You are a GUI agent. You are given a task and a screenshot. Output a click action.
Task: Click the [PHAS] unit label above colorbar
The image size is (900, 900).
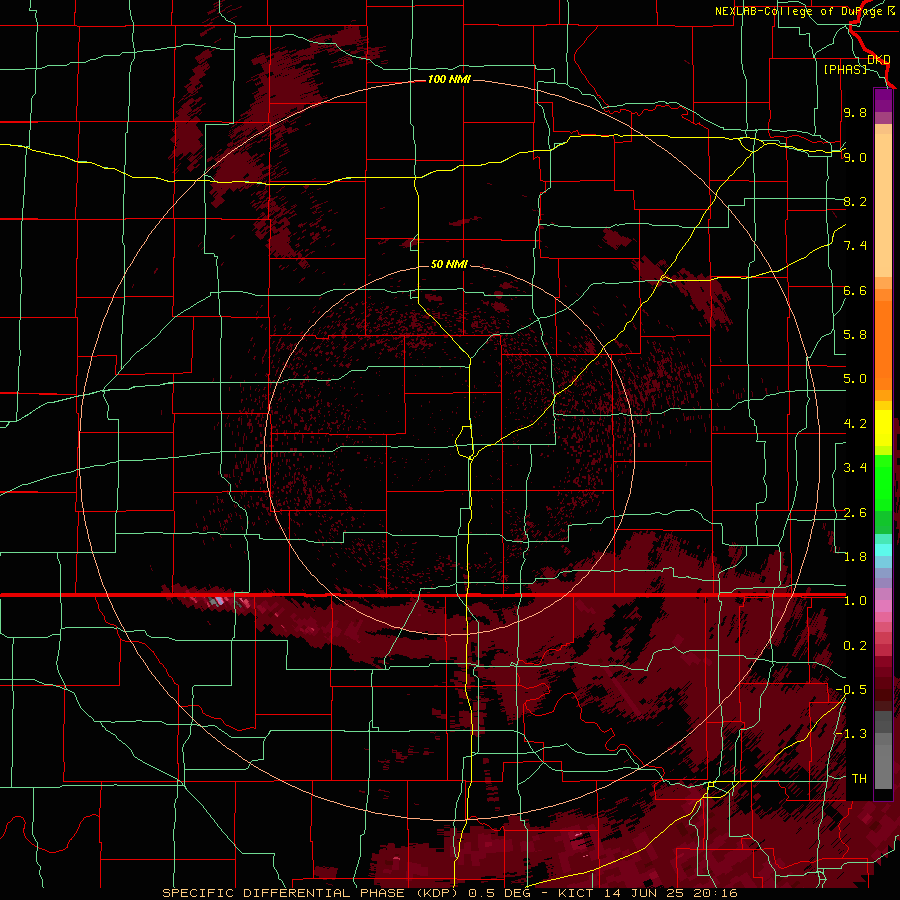click(845, 69)
